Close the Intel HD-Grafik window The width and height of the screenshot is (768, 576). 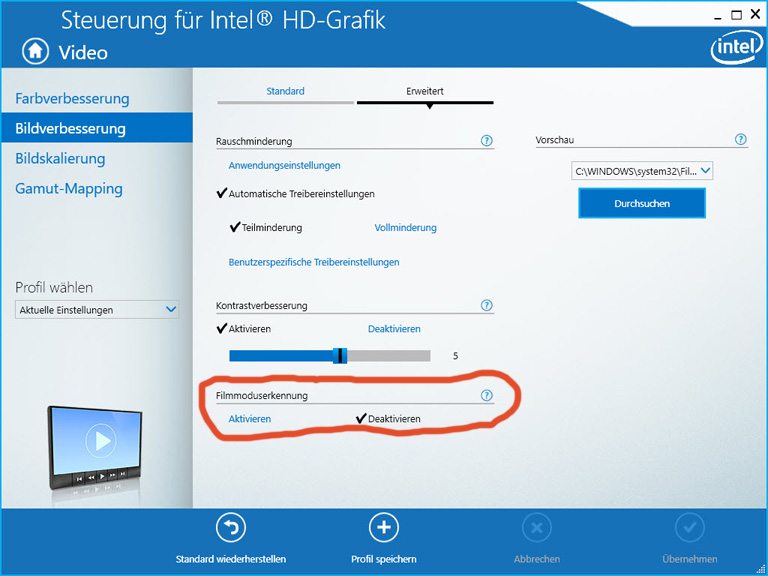coord(755,15)
